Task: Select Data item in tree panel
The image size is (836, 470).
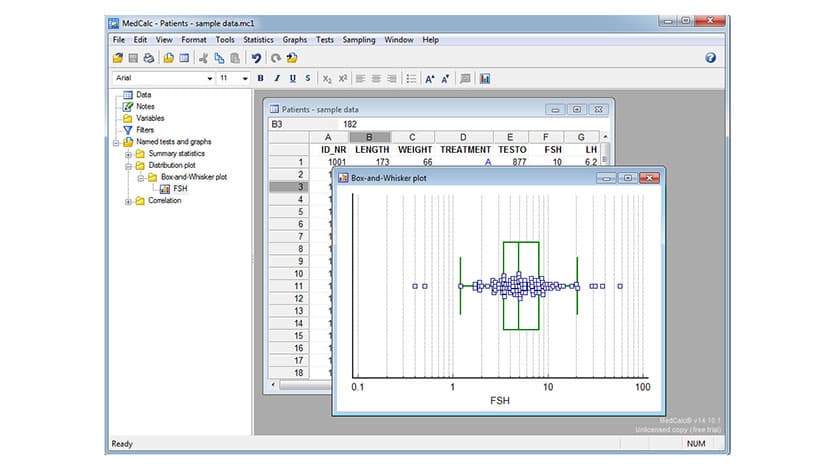Action: click(143, 95)
